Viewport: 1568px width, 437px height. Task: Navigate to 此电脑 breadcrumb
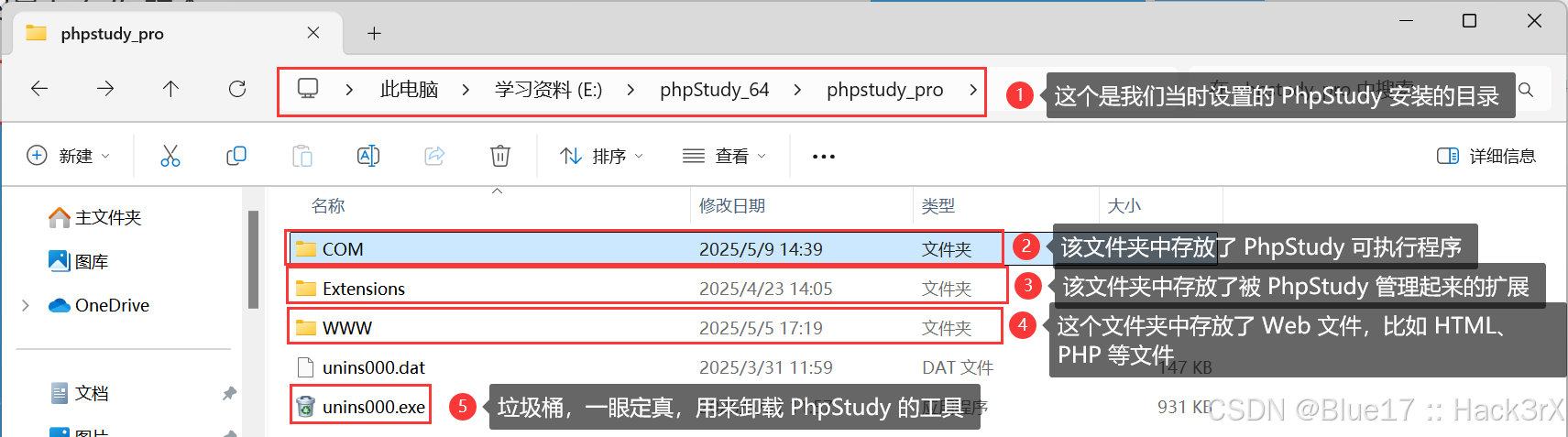point(409,90)
